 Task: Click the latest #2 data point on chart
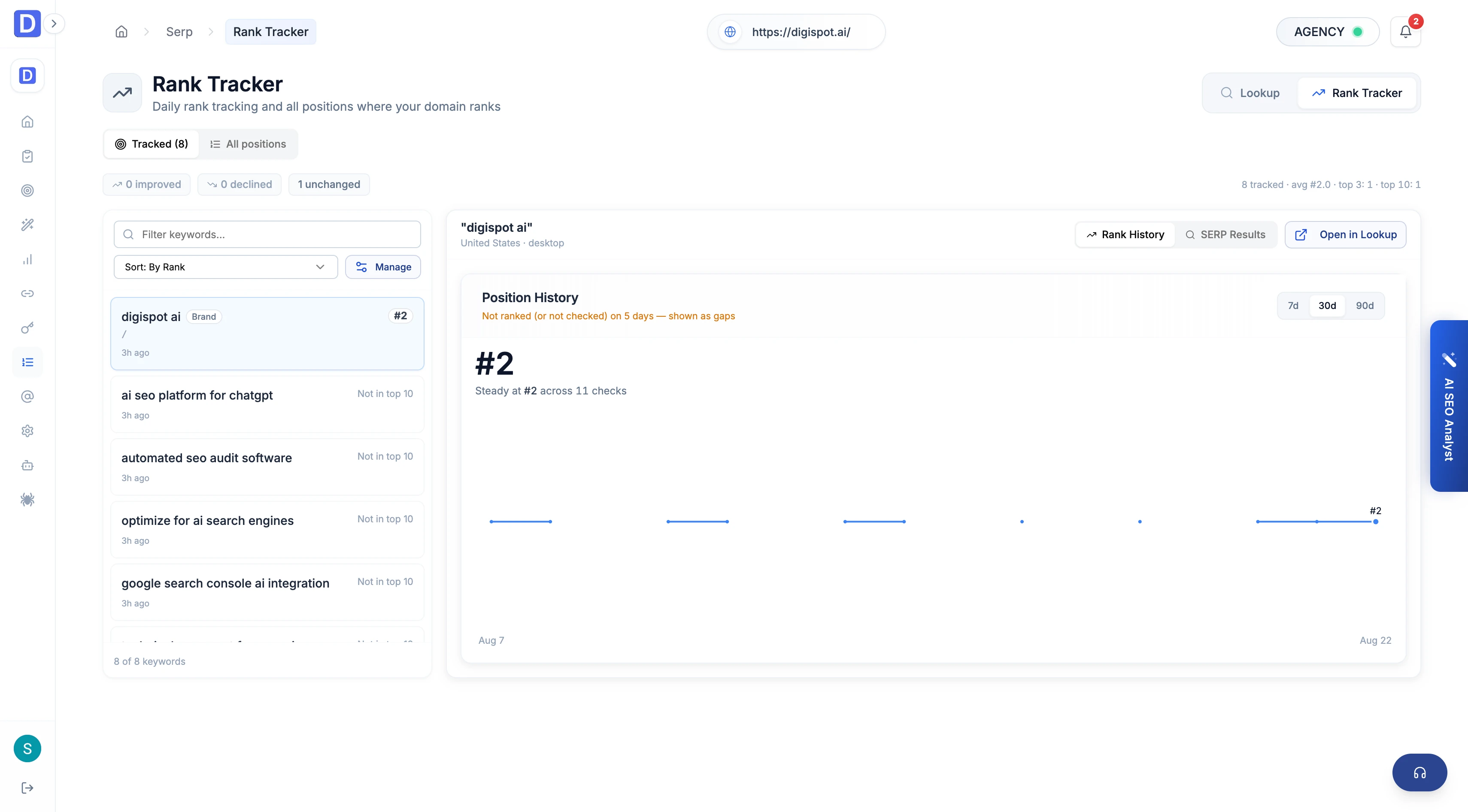tap(1376, 521)
